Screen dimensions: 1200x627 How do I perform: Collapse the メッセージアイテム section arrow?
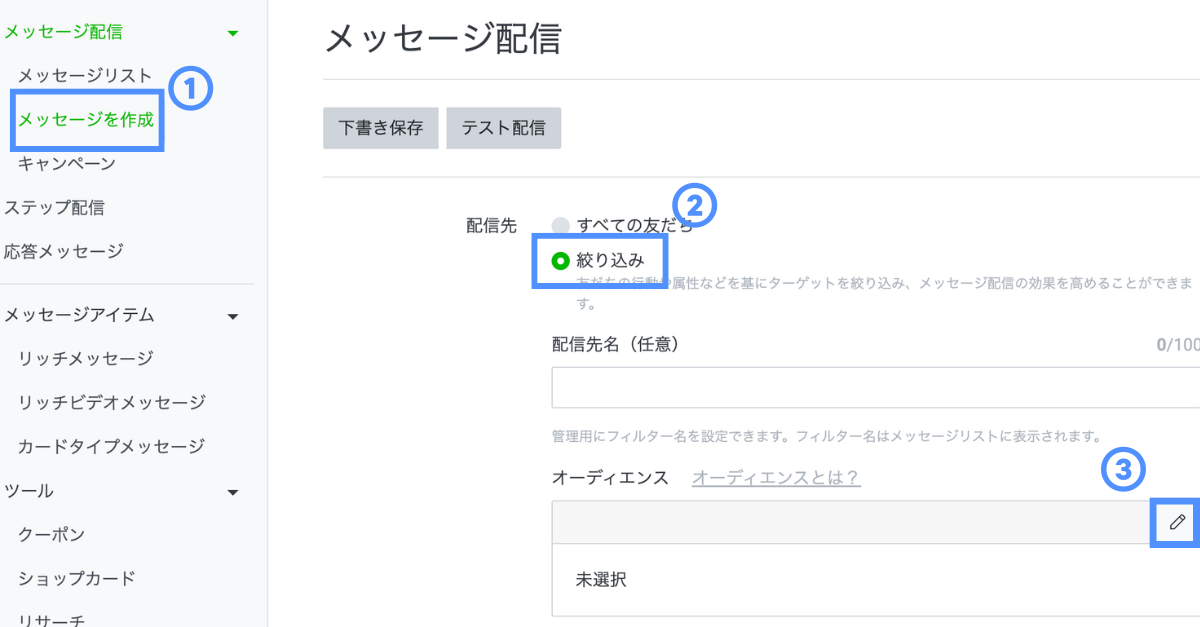tap(233, 316)
